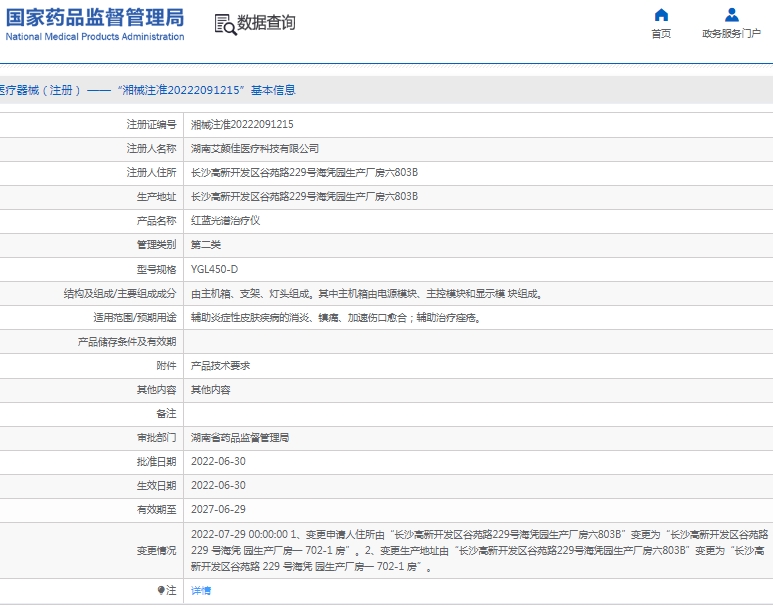Select model value YGL450-D

tap(214, 269)
